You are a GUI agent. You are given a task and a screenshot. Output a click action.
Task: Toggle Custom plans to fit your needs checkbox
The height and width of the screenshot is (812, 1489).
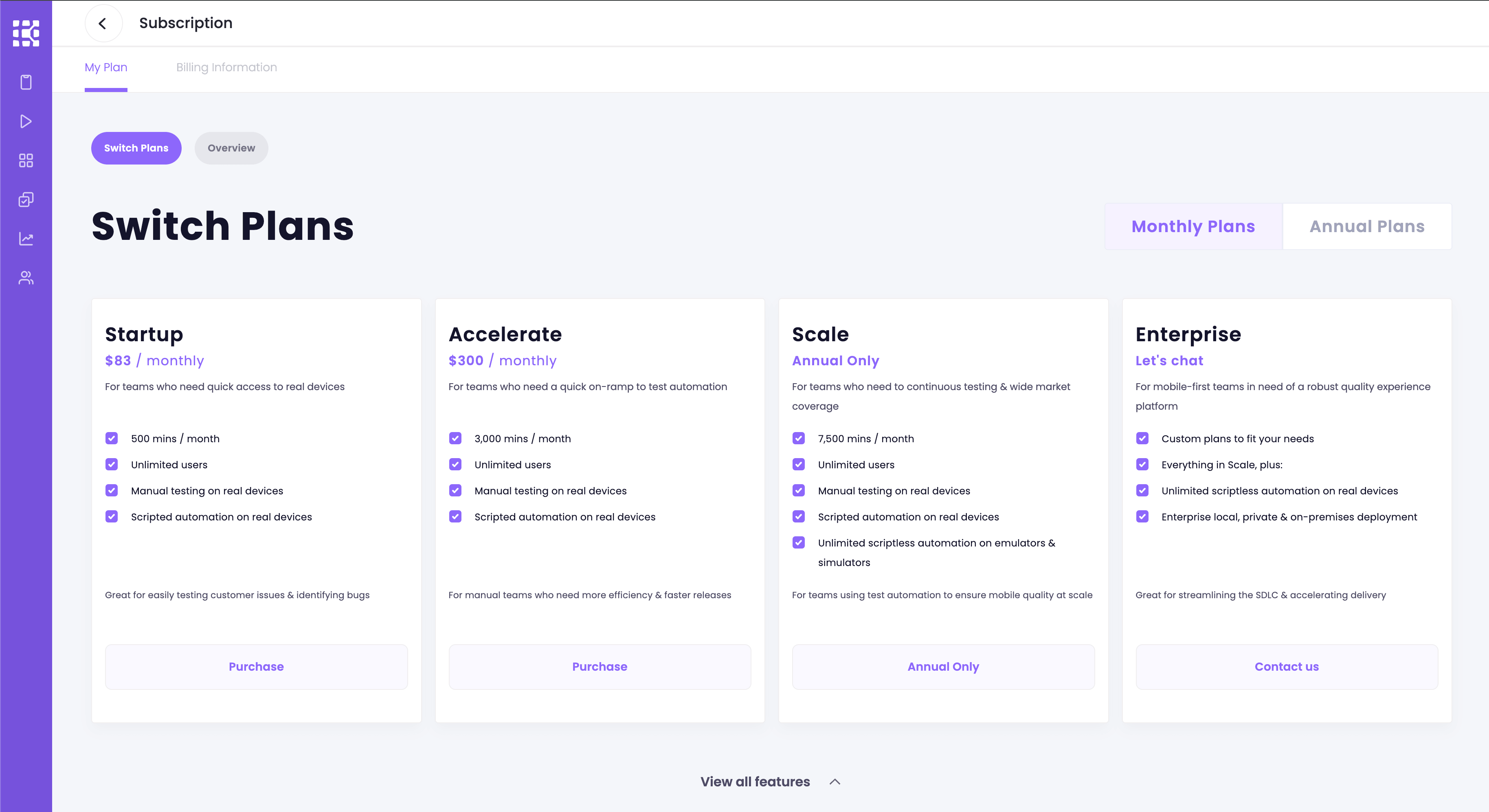point(1142,439)
